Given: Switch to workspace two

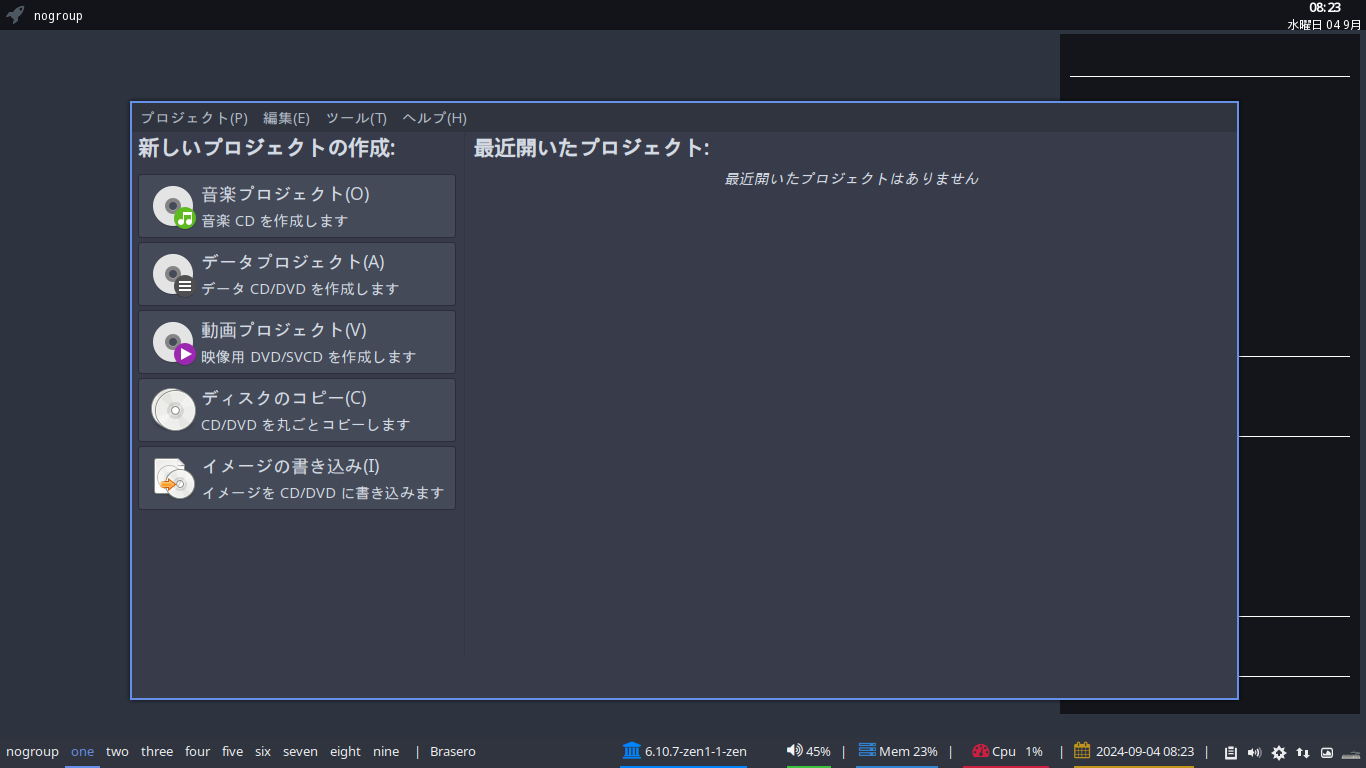Looking at the screenshot, I should 117,751.
